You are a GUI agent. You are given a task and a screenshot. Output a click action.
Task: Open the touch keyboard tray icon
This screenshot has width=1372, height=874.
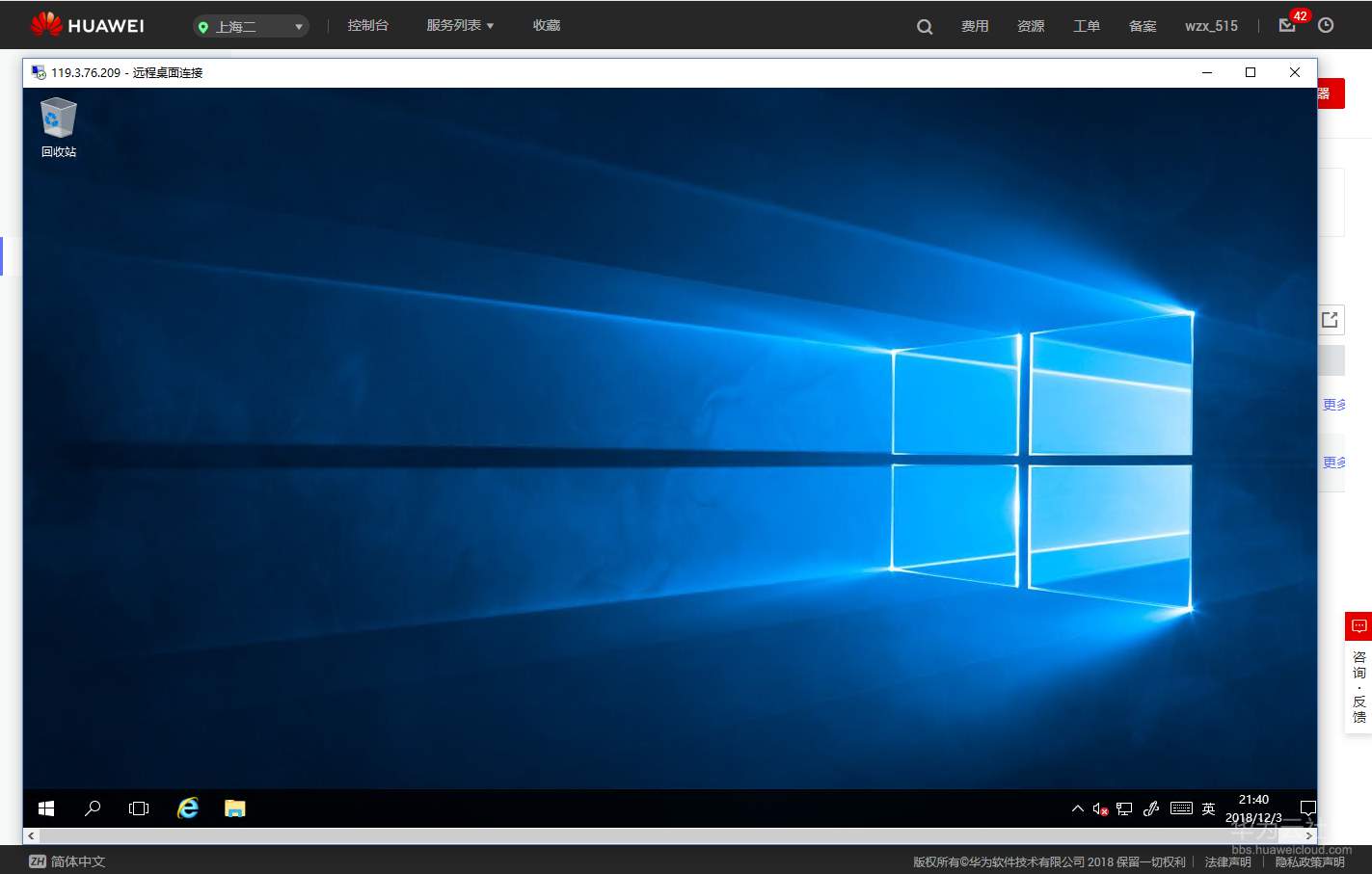pyautogui.click(x=1181, y=808)
